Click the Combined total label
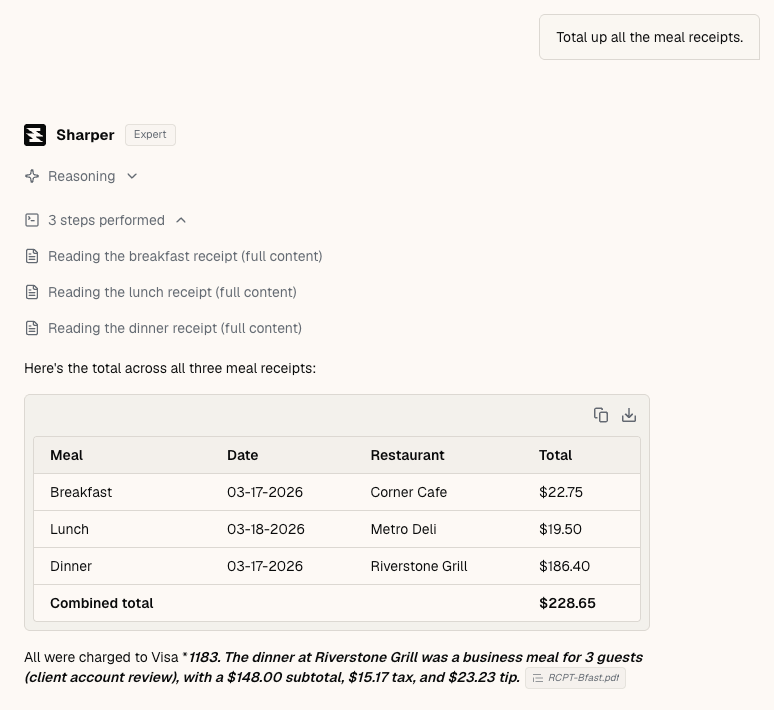 [x=102, y=603]
